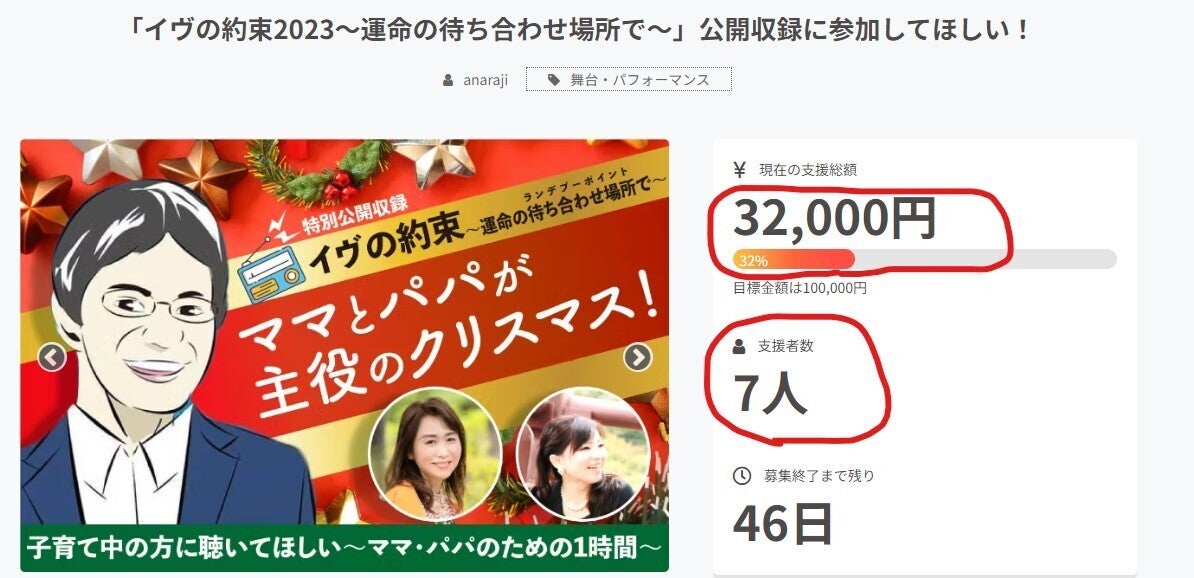Click the clock icon beside 募集終了まで残り
Viewport: 1194px width, 578px height.
point(742,476)
